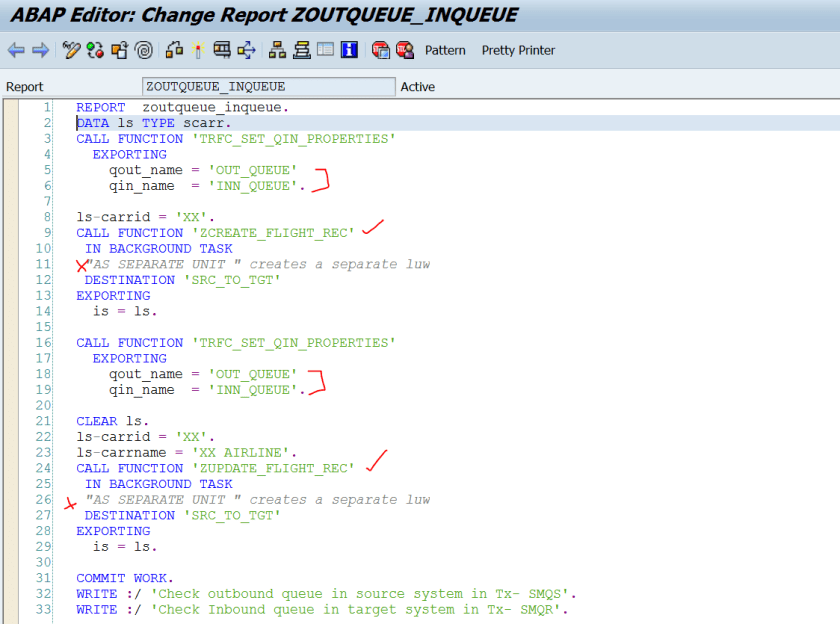The width and height of the screenshot is (840, 624).
Task: Click code line 'DATA ls TYPE scarr.'
Action: [x=153, y=123]
